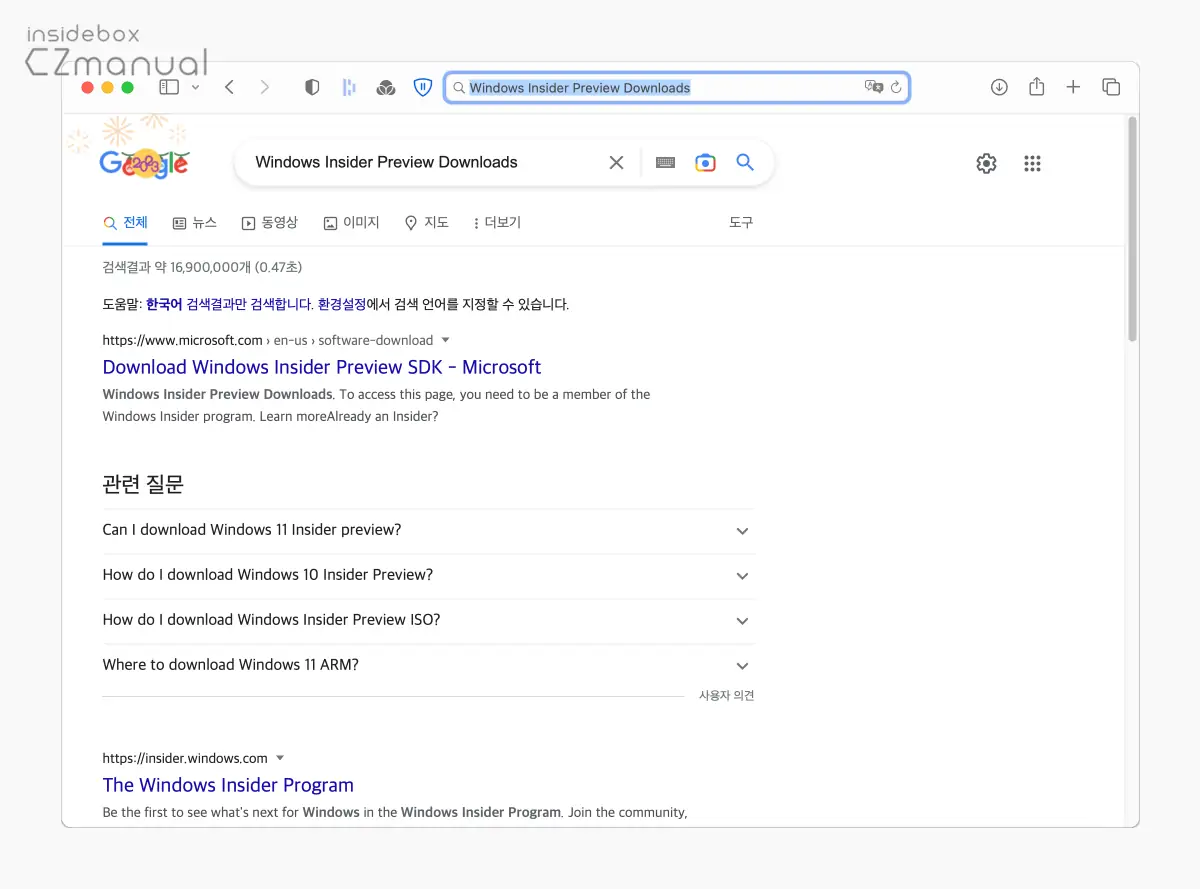This screenshot has width=1200, height=889.
Task: Expand How do I download Windows Insider Preview ISO
Action: 428,620
